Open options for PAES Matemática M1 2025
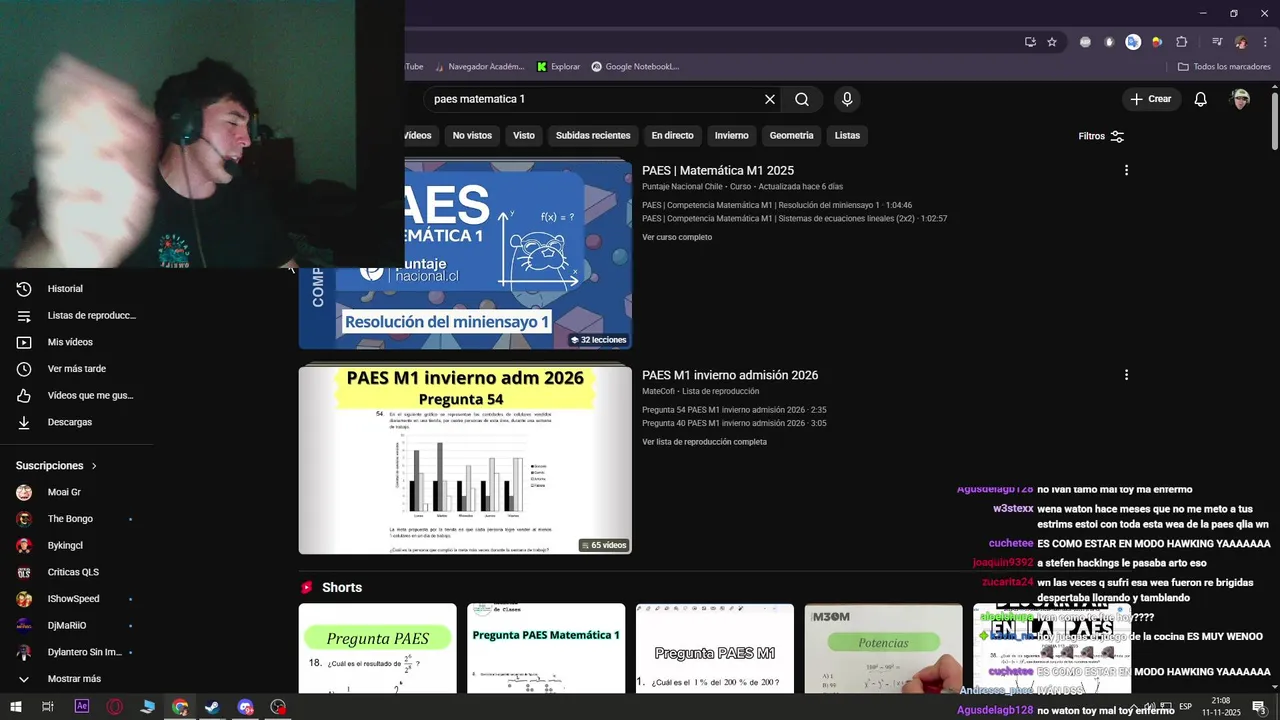The image size is (1280, 720). pyautogui.click(x=1126, y=170)
